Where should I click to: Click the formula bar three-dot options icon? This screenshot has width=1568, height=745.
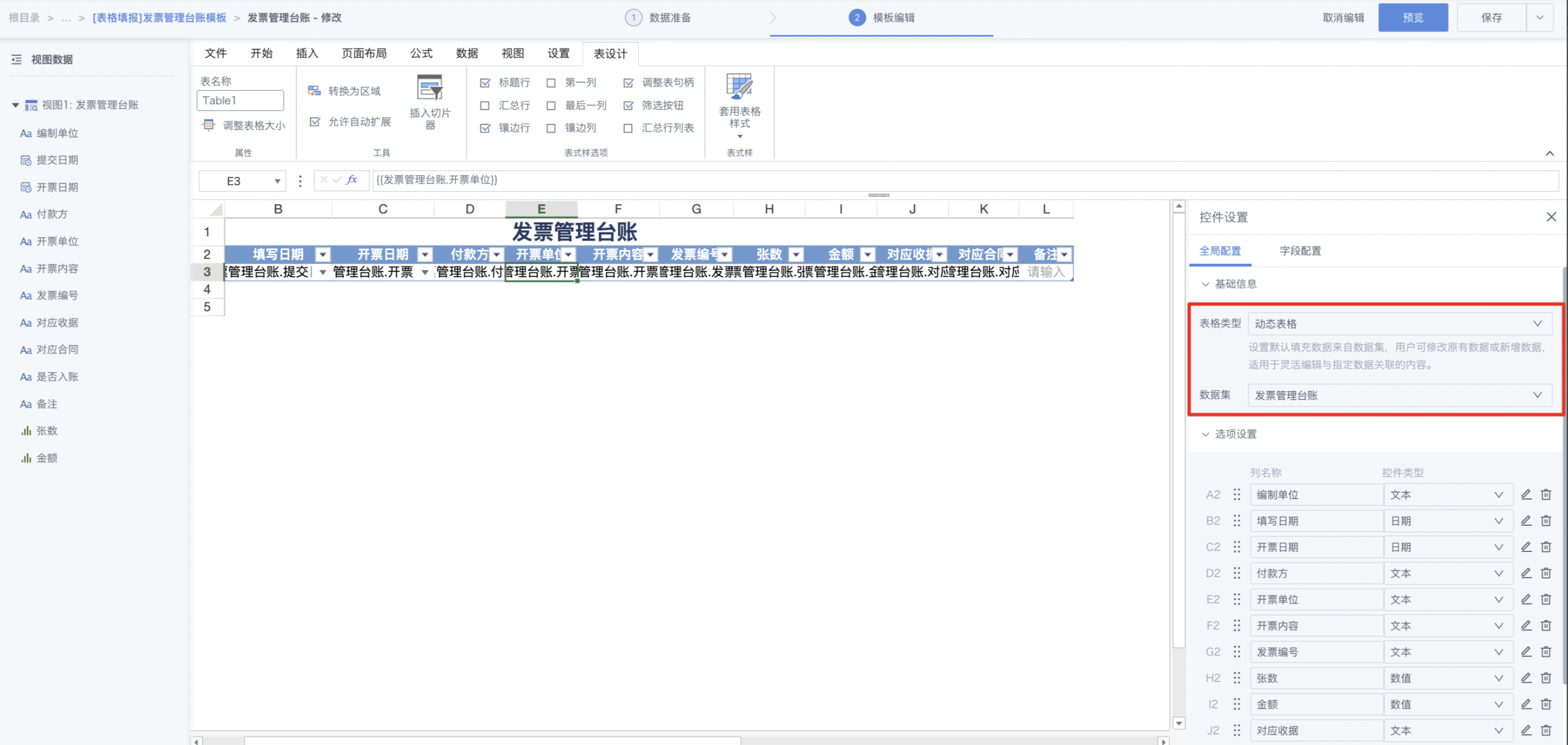(300, 181)
